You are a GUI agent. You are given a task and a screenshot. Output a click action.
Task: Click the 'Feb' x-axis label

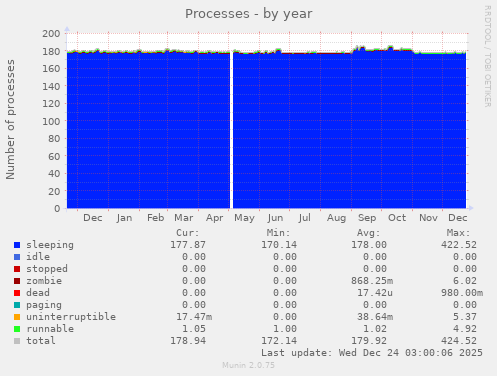[156, 218]
